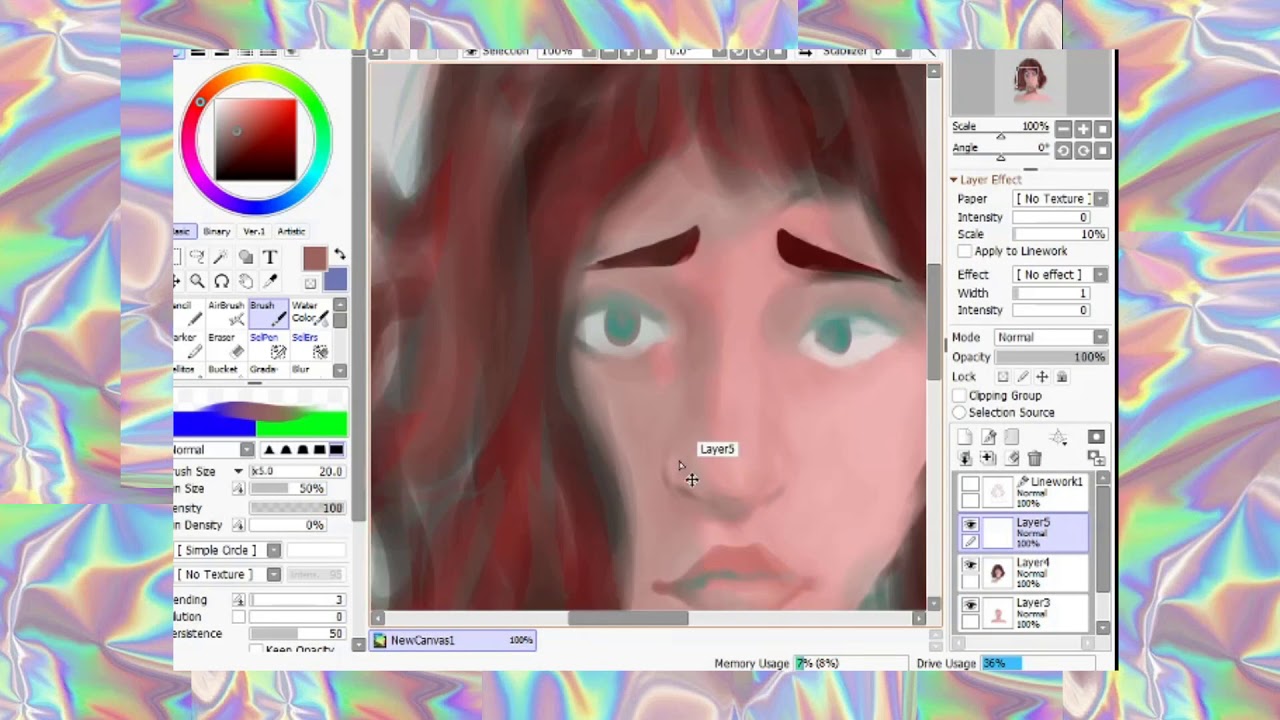Viewport: 1280px width, 720px height.
Task: Open the brush No Texture dropdown
Action: pyautogui.click(x=228, y=574)
